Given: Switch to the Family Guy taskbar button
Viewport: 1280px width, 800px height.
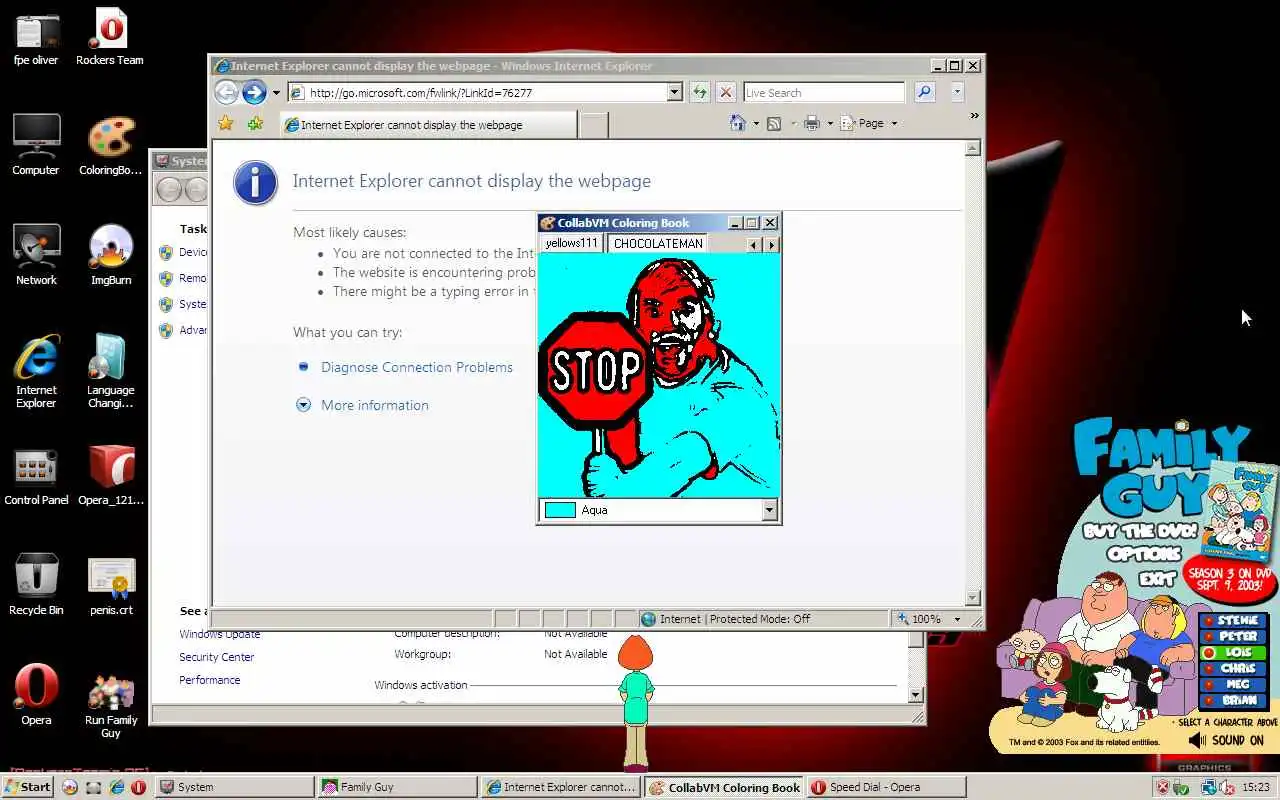Looking at the screenshot, I should point(397,787).
